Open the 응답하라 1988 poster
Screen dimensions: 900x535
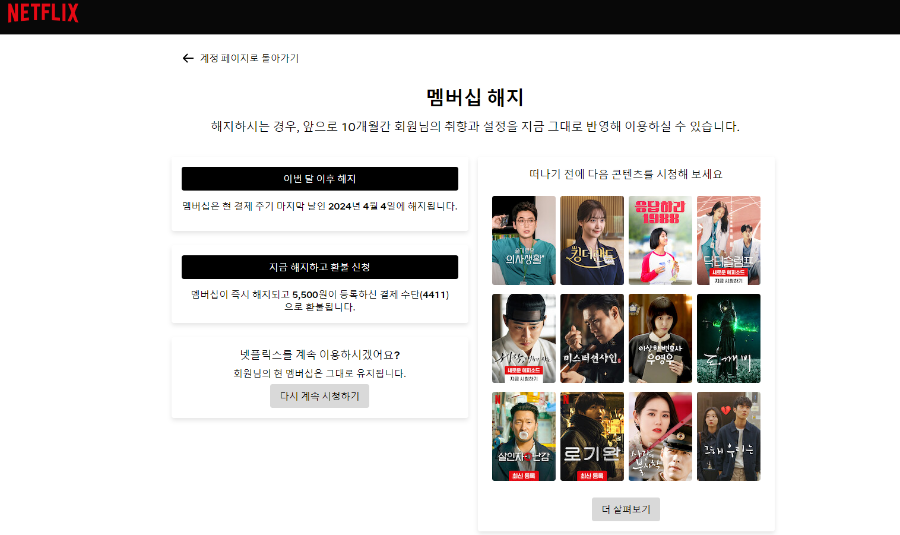tap(660, 241)
